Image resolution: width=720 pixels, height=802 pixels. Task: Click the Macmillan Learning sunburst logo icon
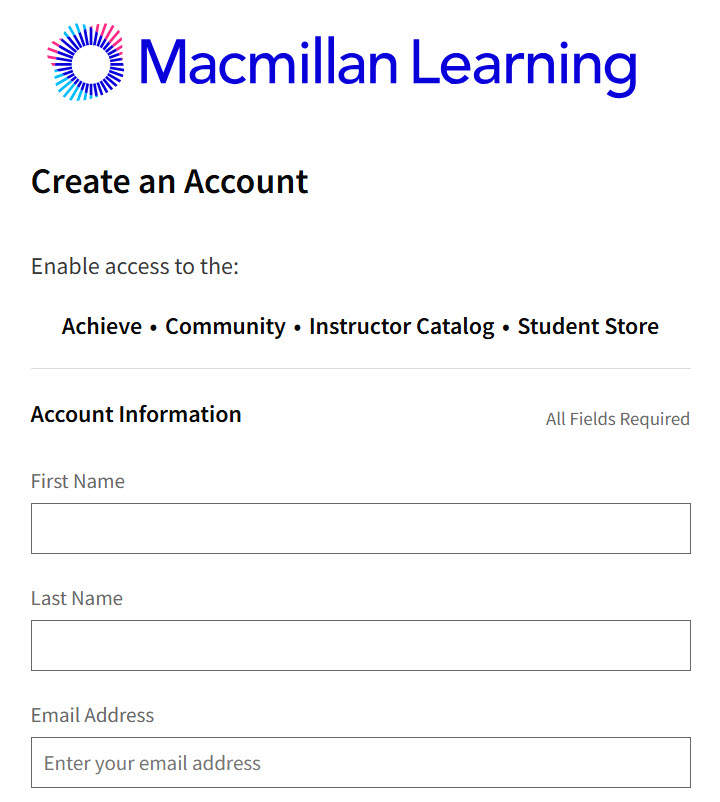click(x=86, y=62)
